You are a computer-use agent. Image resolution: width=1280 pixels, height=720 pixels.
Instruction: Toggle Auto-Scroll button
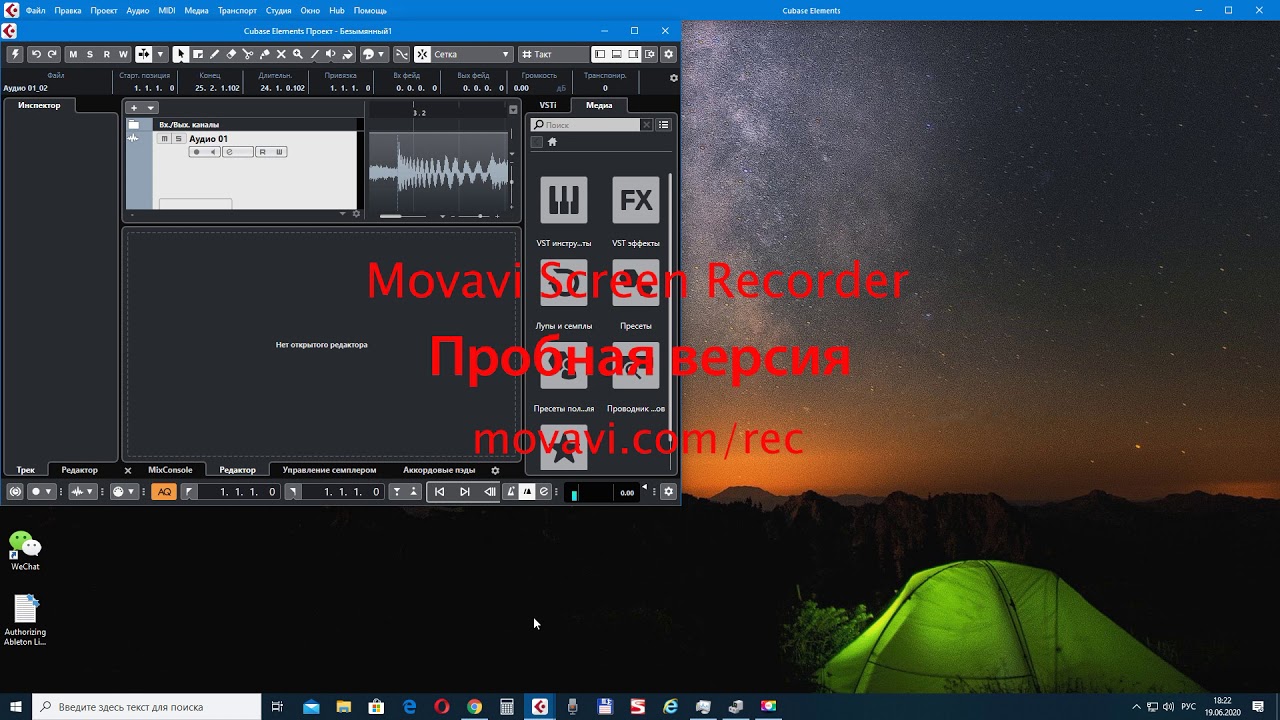point(144,54)
